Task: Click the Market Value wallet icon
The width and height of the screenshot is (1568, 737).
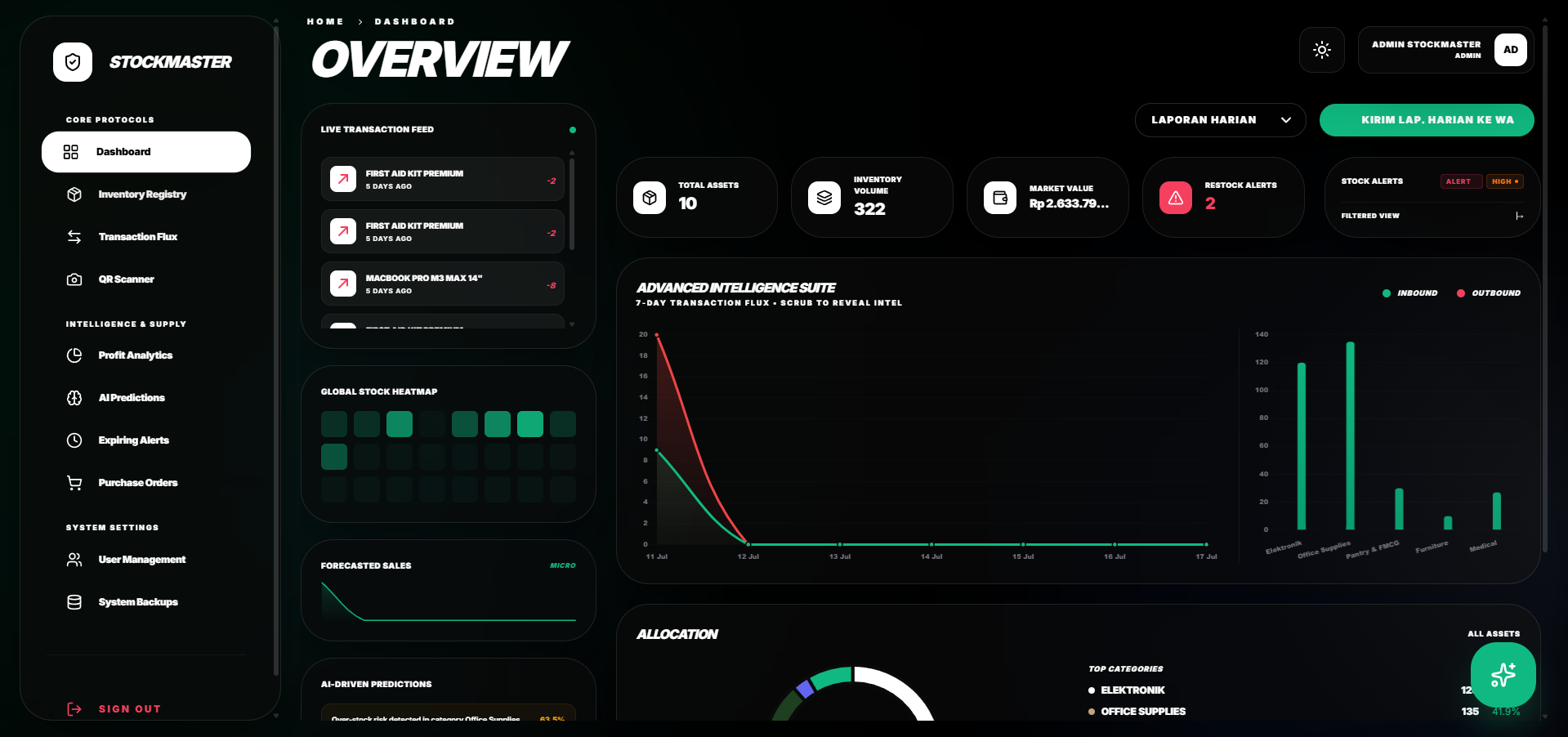Action: point(1000,198)
